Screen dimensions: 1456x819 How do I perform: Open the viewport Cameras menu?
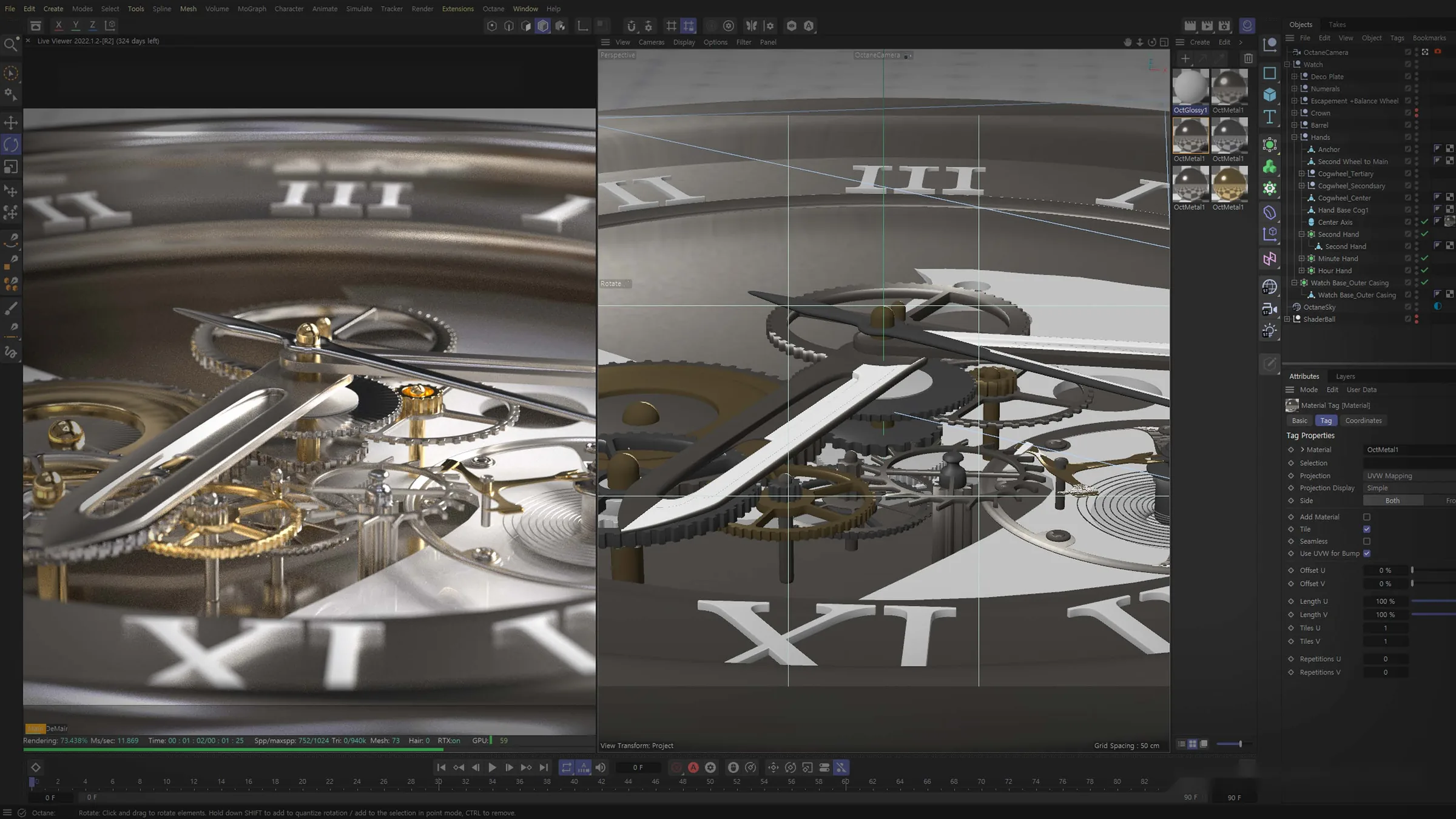click(651, 42)
